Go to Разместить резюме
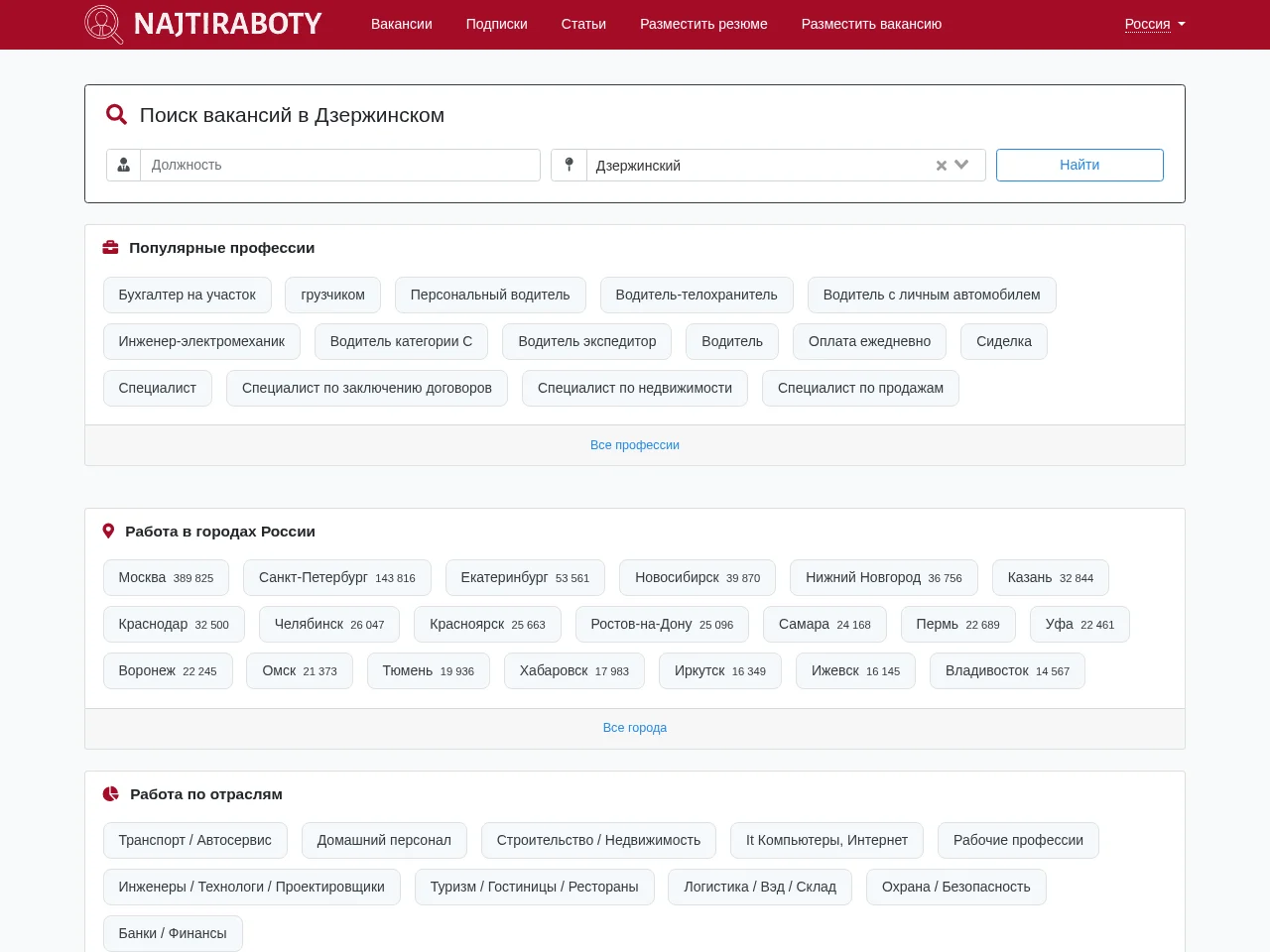 pyautogui.click(x=703, y=24)
